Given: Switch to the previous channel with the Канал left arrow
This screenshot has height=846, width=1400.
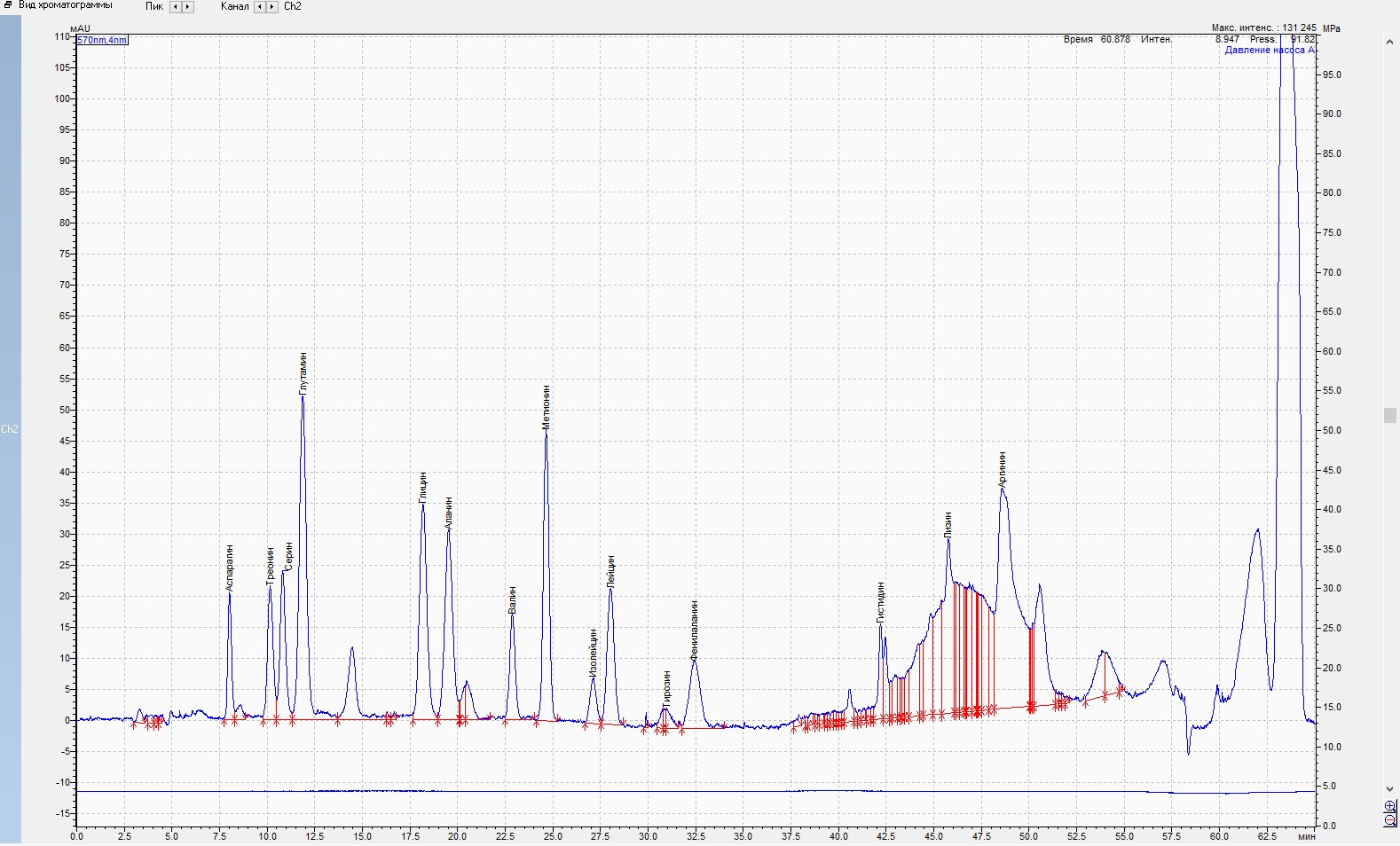Looking at the screenshot, I should click(x=260, y=6).
